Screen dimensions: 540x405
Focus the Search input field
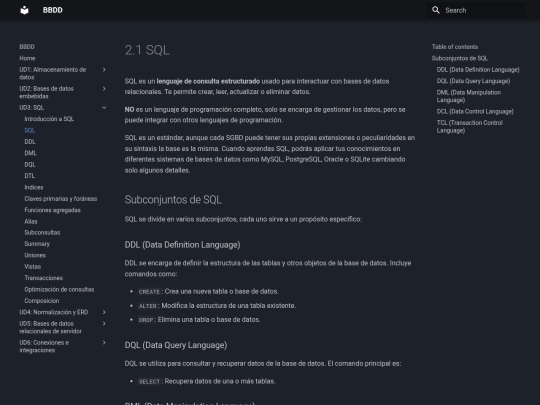click(476, 10)
